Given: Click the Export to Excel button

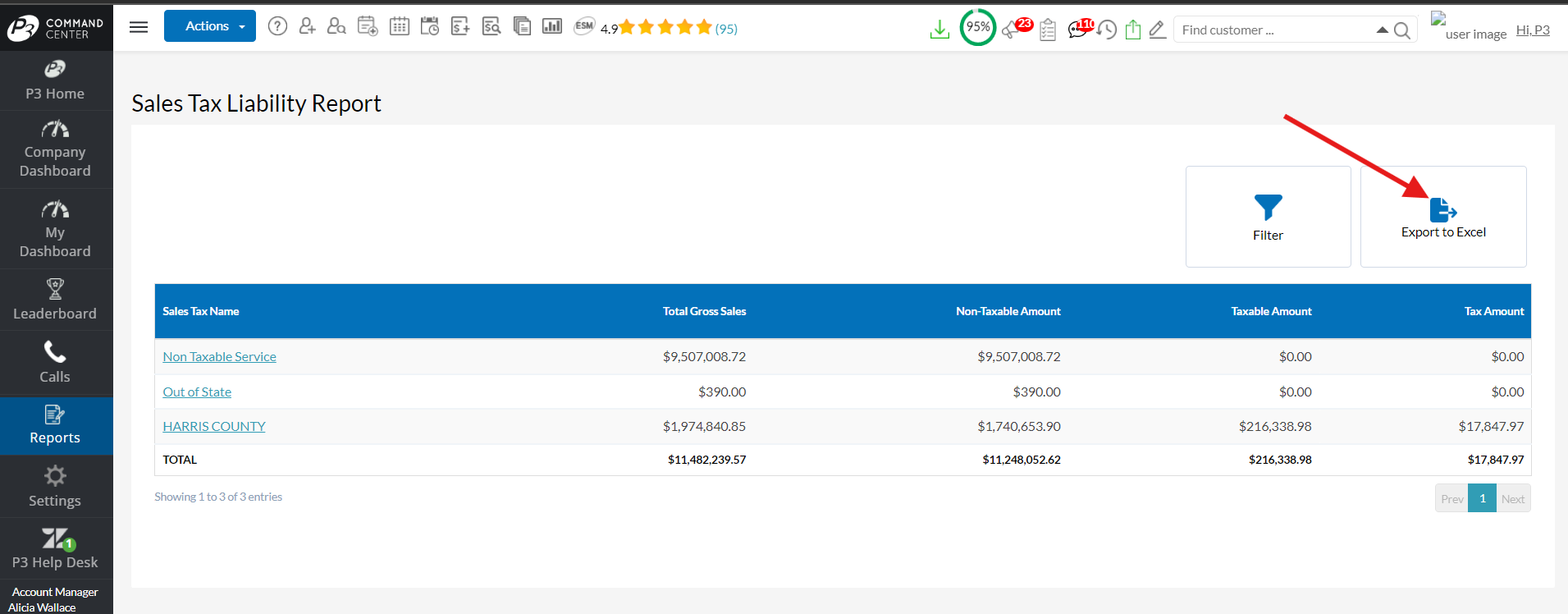Looking at the screenshot, I should pos(1442,218).
